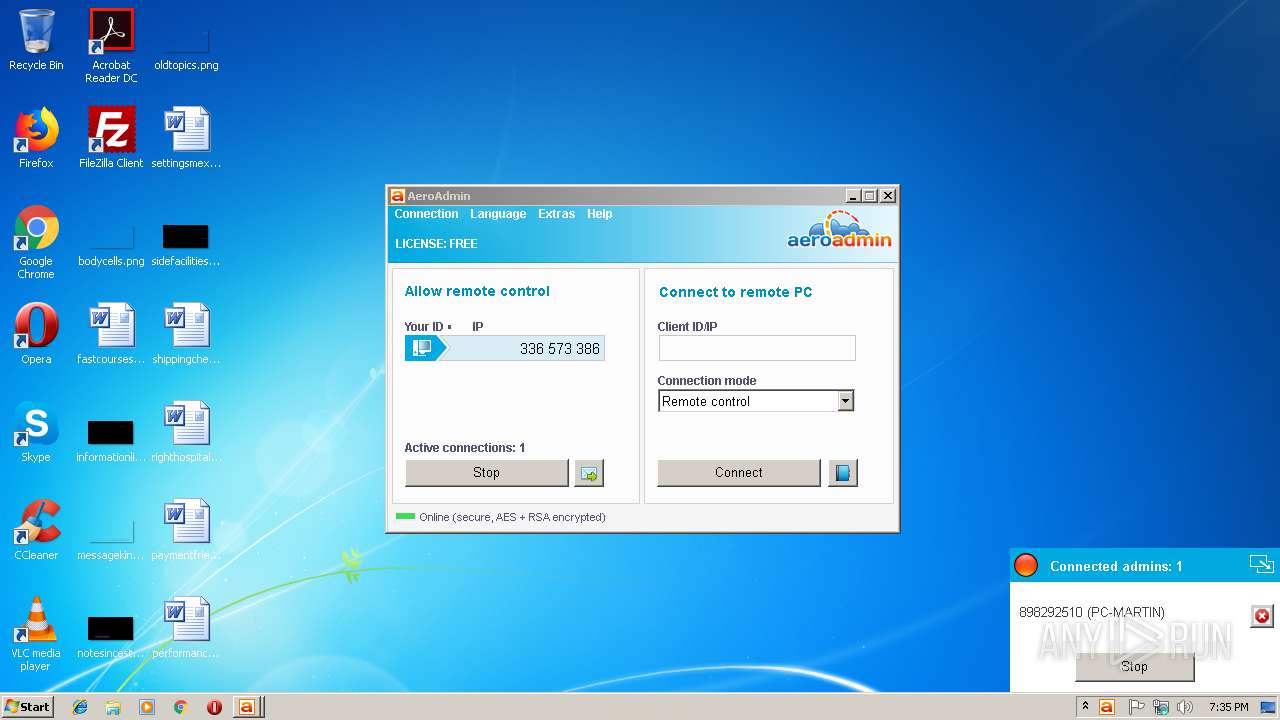Select the paymentfrie... Word document icon

click(x=186, y=530)
